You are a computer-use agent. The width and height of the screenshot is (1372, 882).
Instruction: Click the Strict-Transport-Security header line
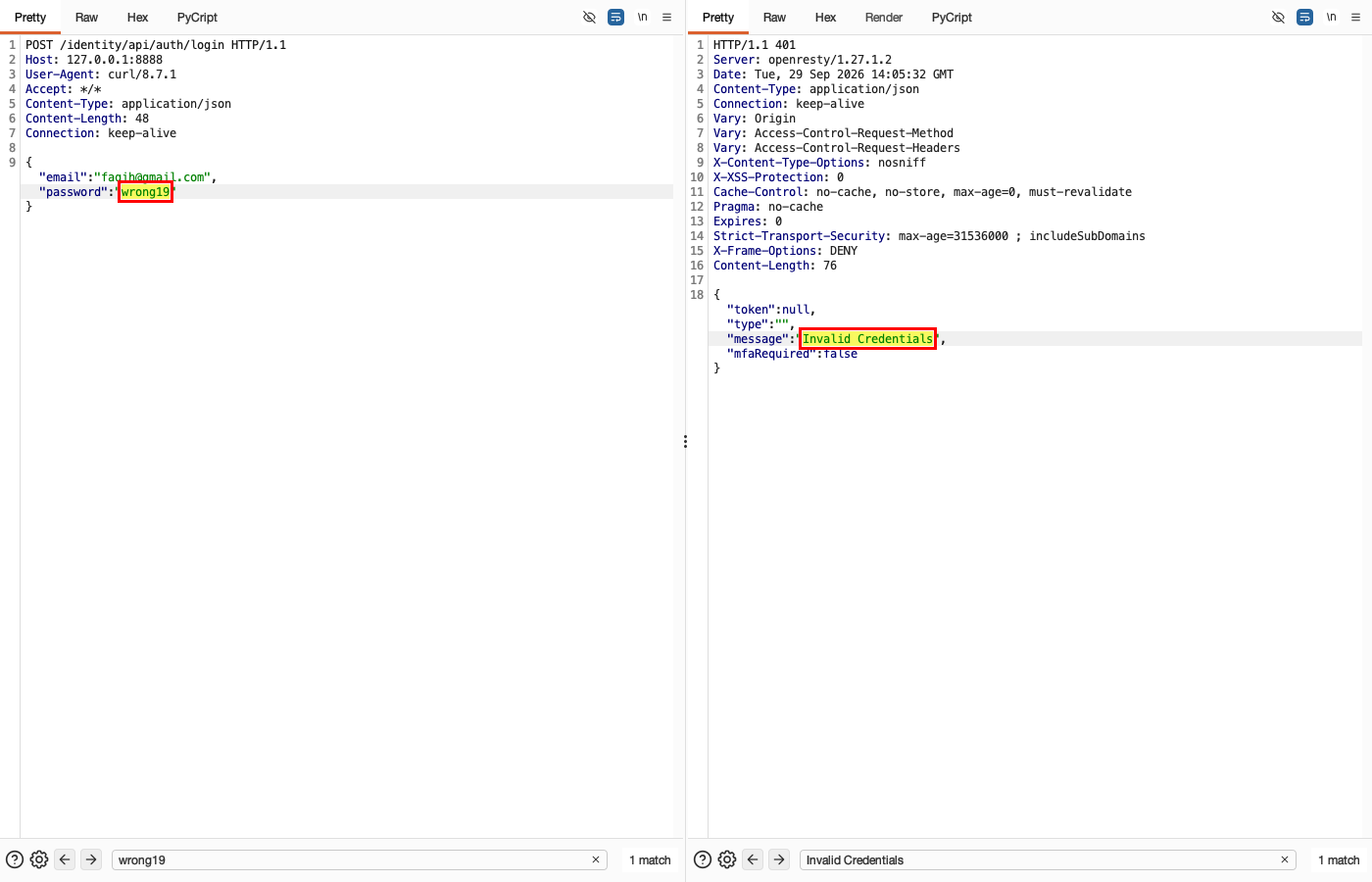(929, 236)
